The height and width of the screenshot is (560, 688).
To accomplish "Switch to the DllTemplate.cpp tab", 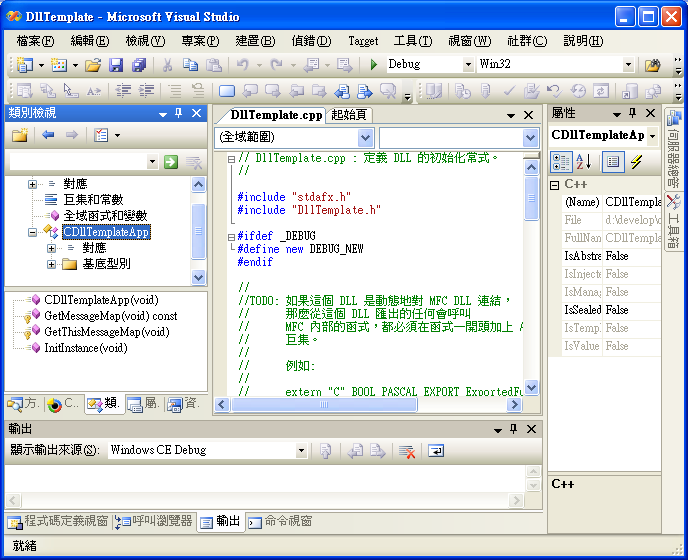I will click(x=276, y=115).
